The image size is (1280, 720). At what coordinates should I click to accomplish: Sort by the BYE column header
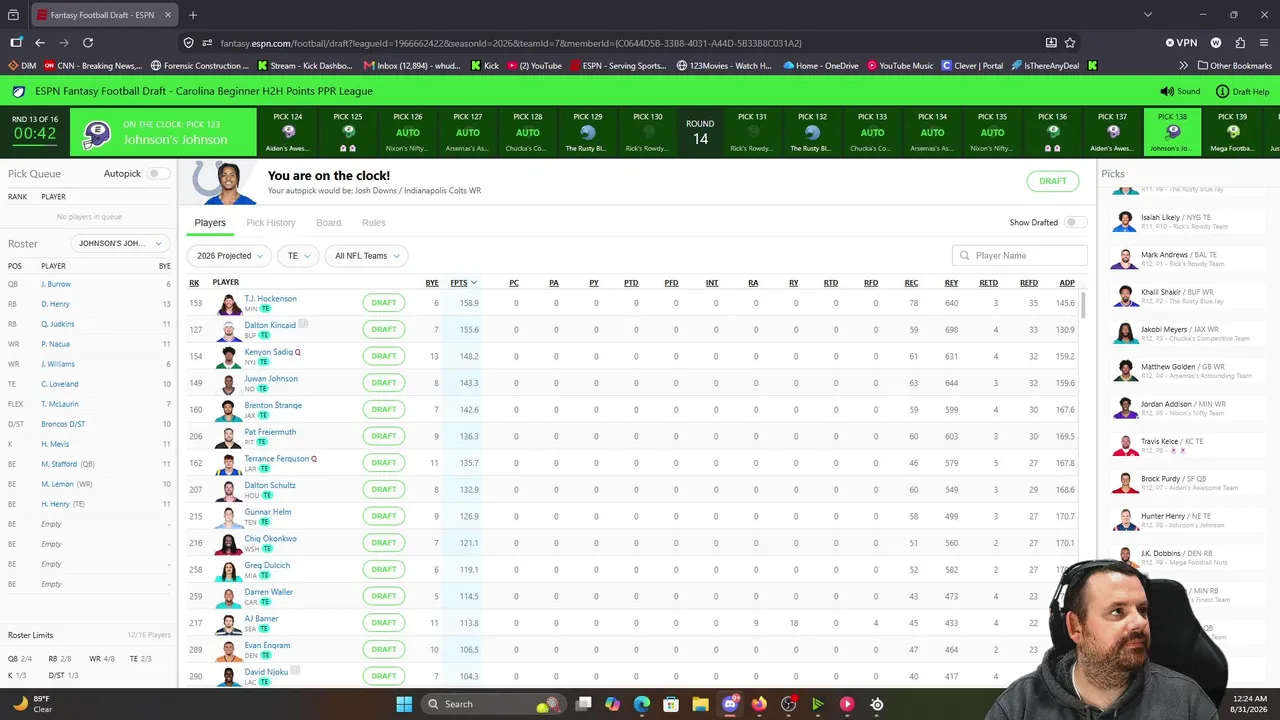point(432,283)
